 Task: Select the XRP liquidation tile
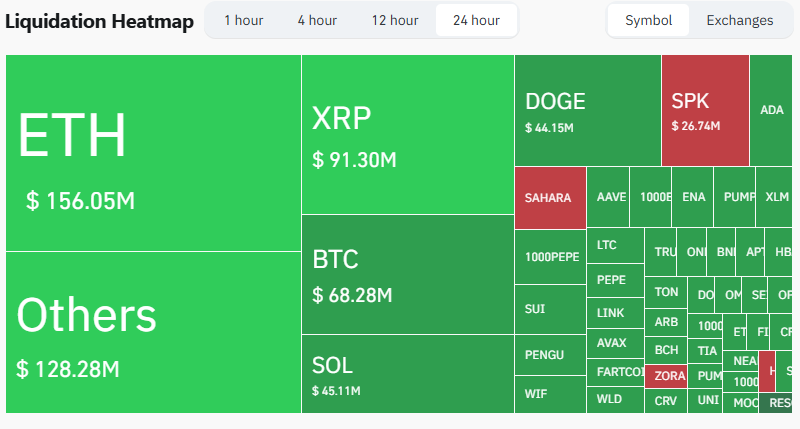(407, 135)
